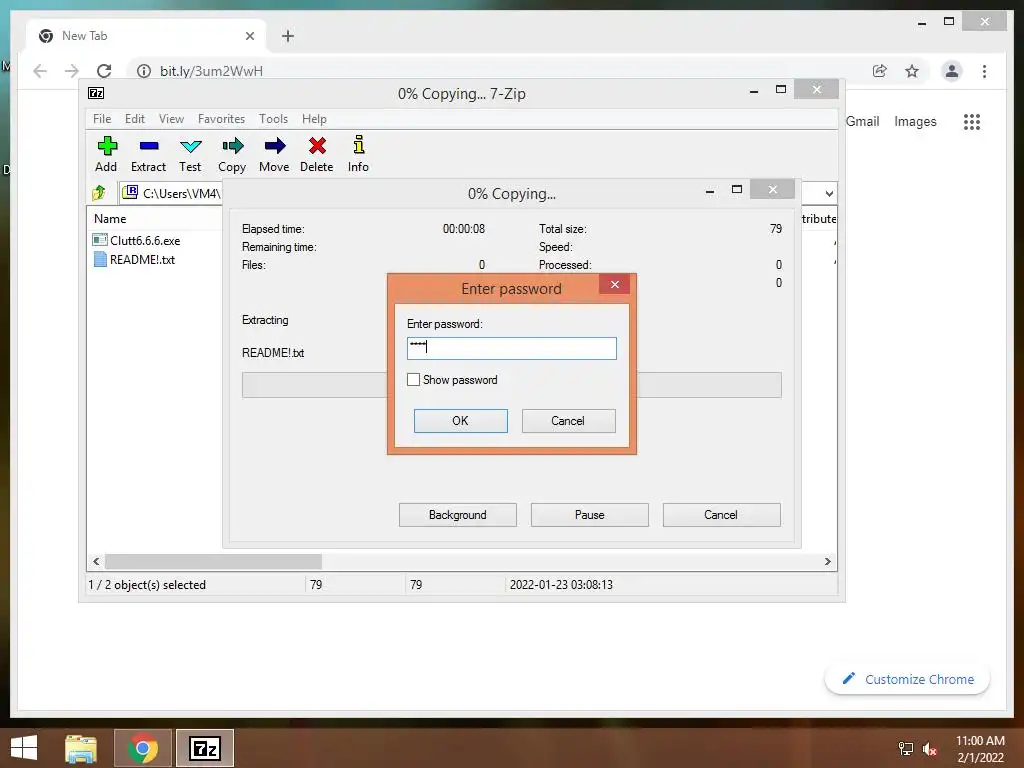
Task: Click the 2022-01-23 03:08:13 status entry
Action: [x=561, y=584]
